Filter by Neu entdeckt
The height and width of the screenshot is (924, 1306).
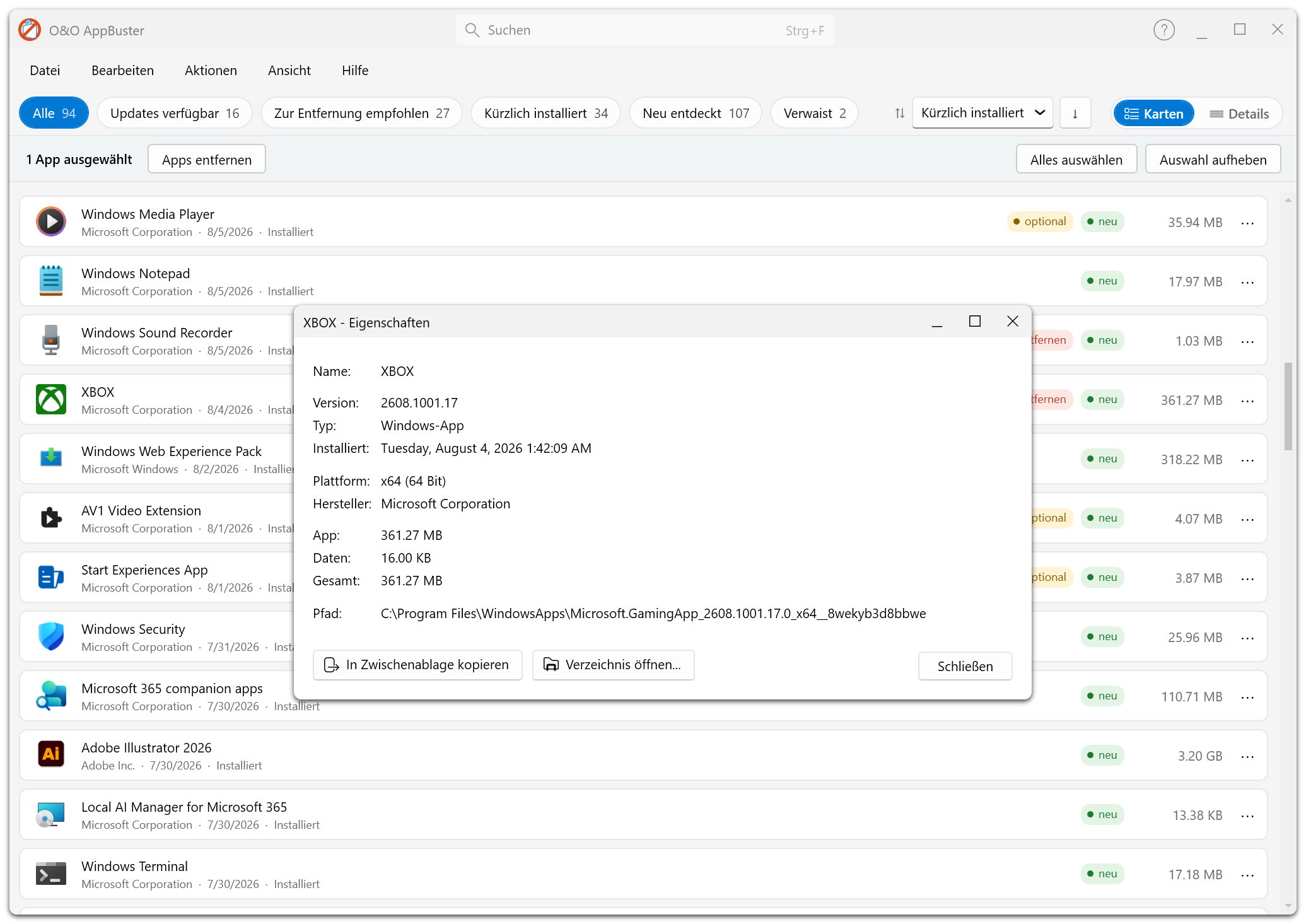click(x=696, y=113)
